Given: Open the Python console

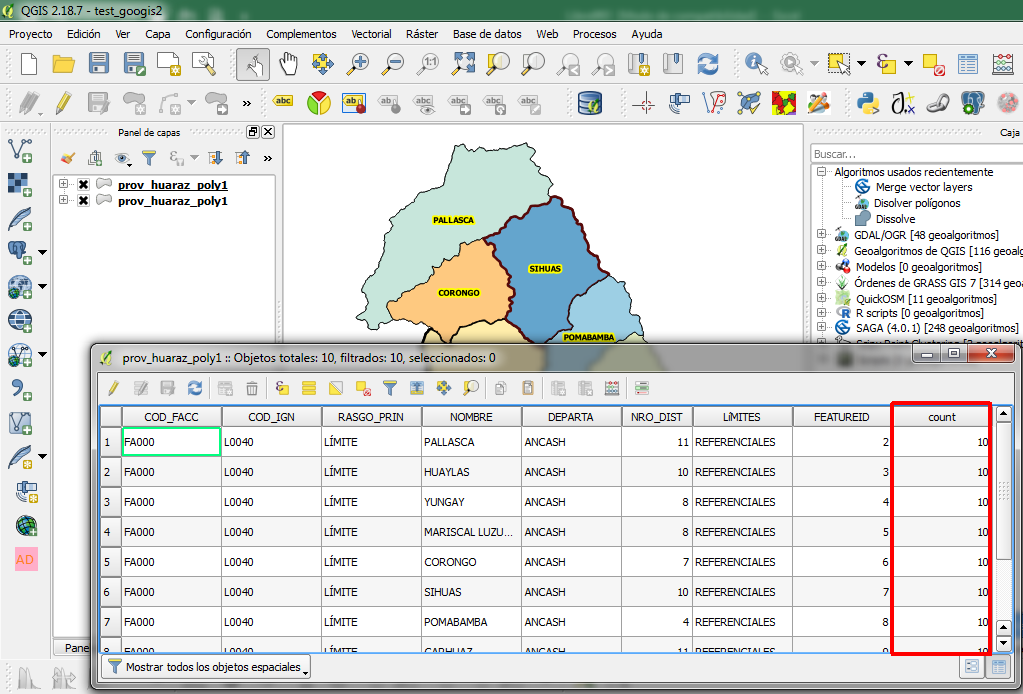Looking at the screenshot, I should point(867,103).
